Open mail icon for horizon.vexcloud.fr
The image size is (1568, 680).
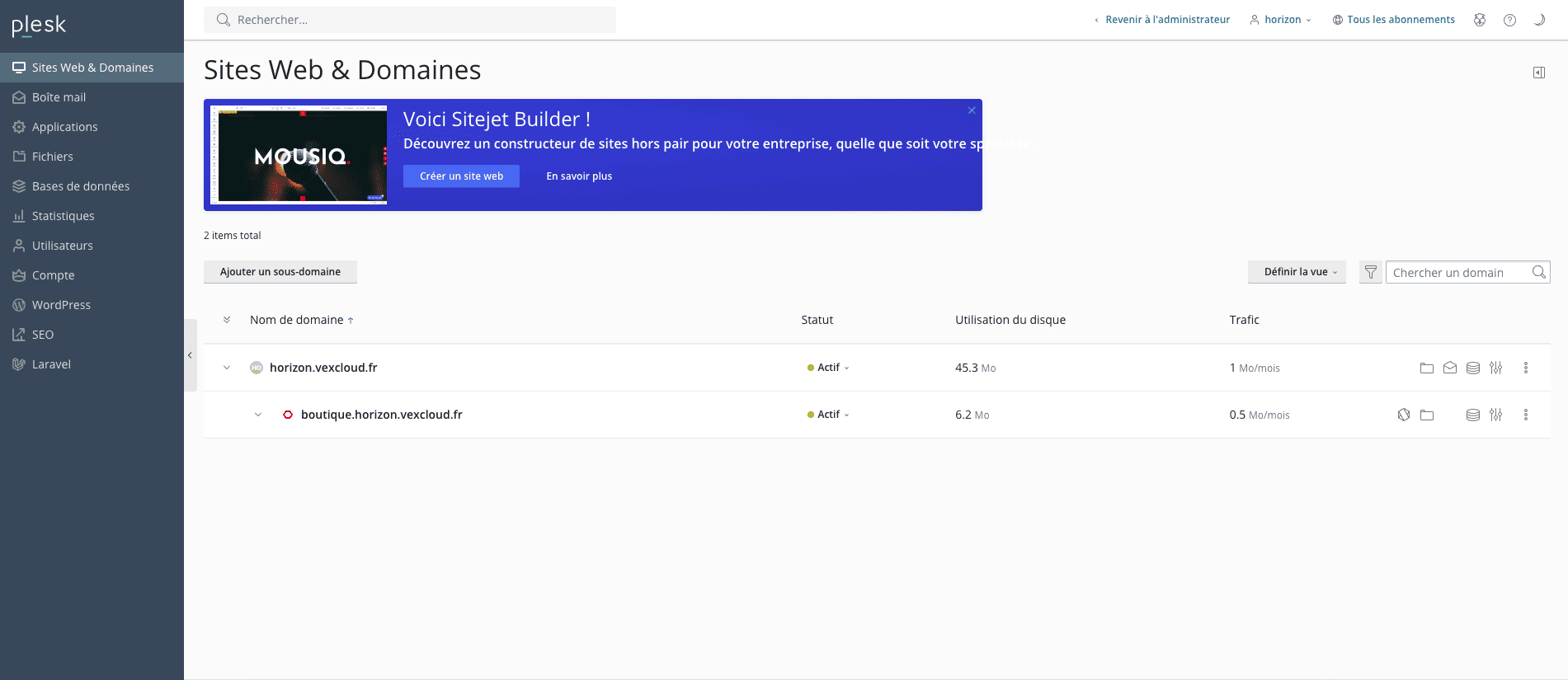point(1449,368)
